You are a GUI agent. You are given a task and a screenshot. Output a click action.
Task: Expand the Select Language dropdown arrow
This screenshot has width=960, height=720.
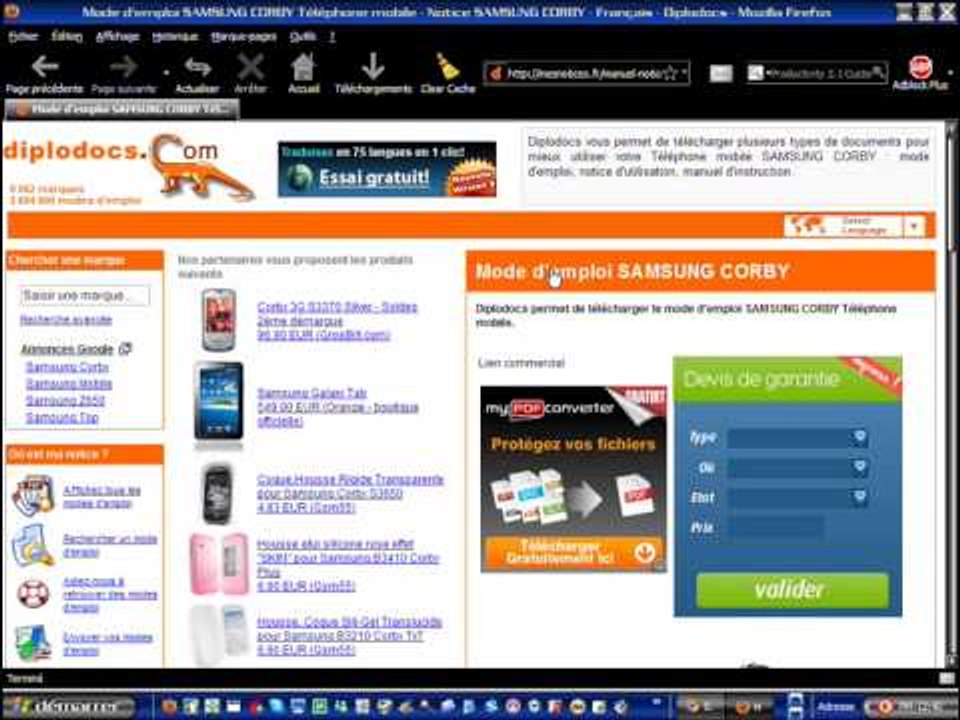pos(914,226)
